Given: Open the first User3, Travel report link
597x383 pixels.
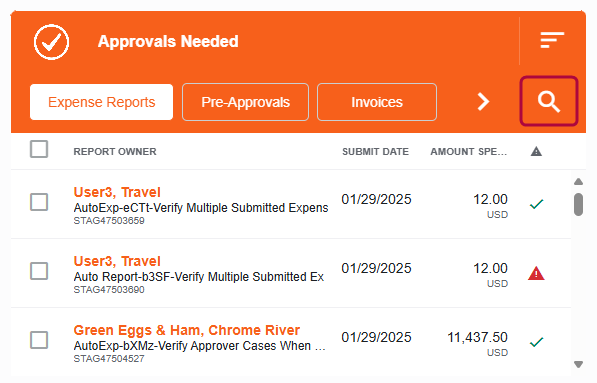Looking at the screenshot, I should [x=117, y=192].
